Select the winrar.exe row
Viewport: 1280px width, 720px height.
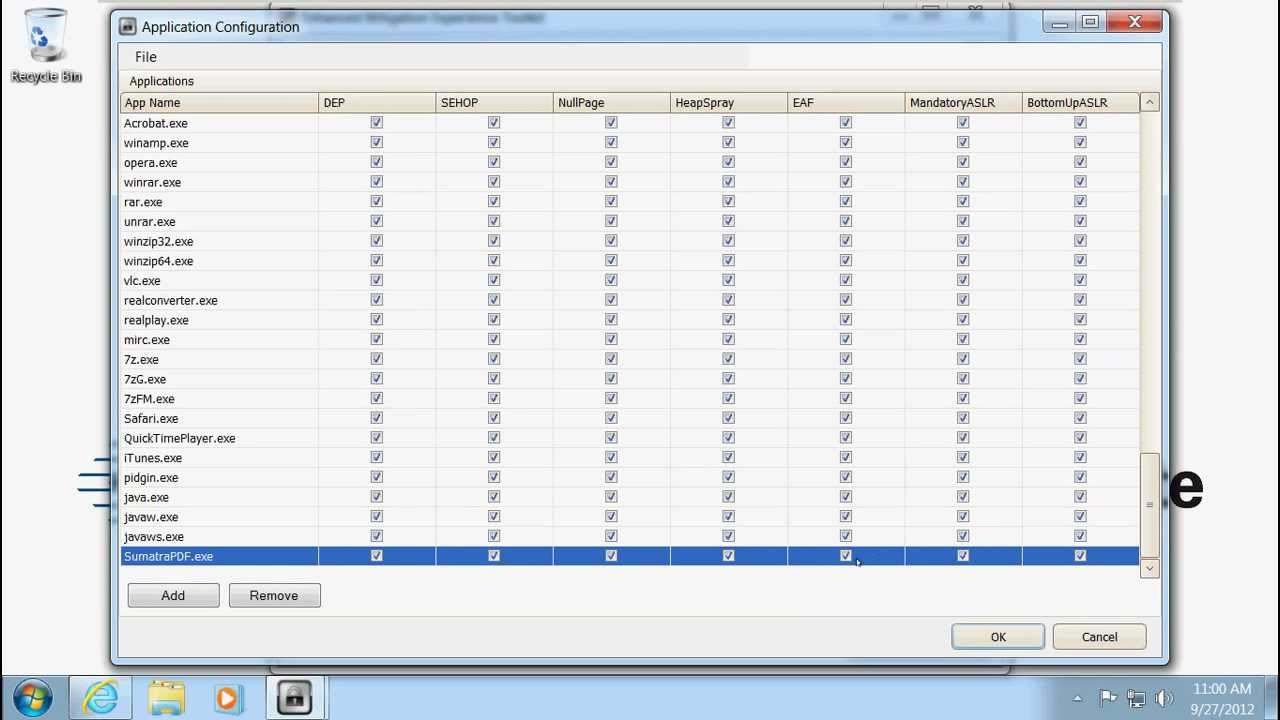click(630, 182)
